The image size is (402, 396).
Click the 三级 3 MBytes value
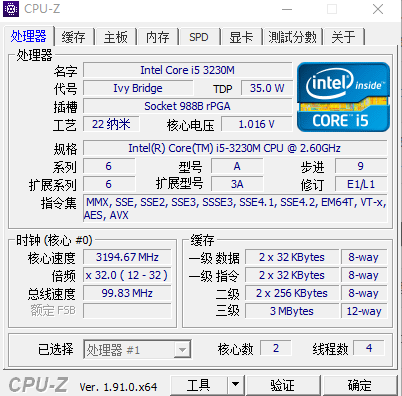[x=292, y=311]
